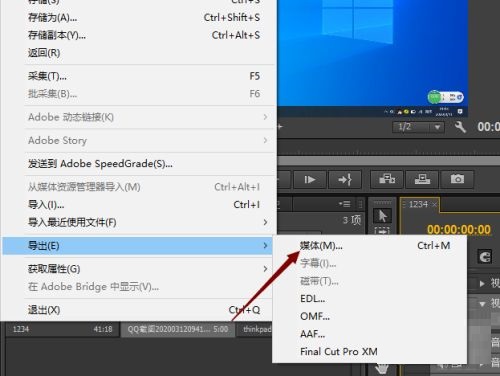The image size is (500, 376).
Task: Click the nest sequence toggle icon
Action: [485, 257]
